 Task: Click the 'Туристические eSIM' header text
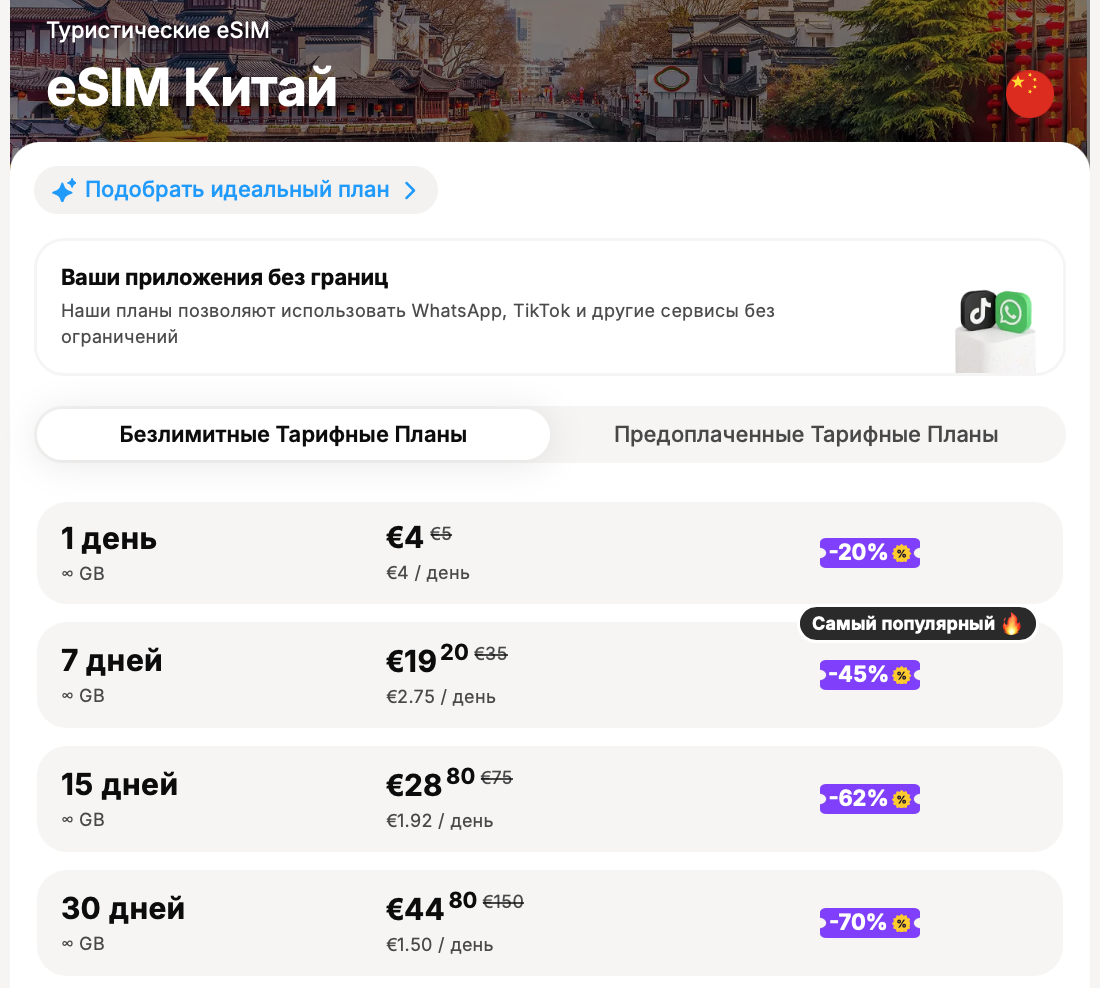tap(159, 29)
